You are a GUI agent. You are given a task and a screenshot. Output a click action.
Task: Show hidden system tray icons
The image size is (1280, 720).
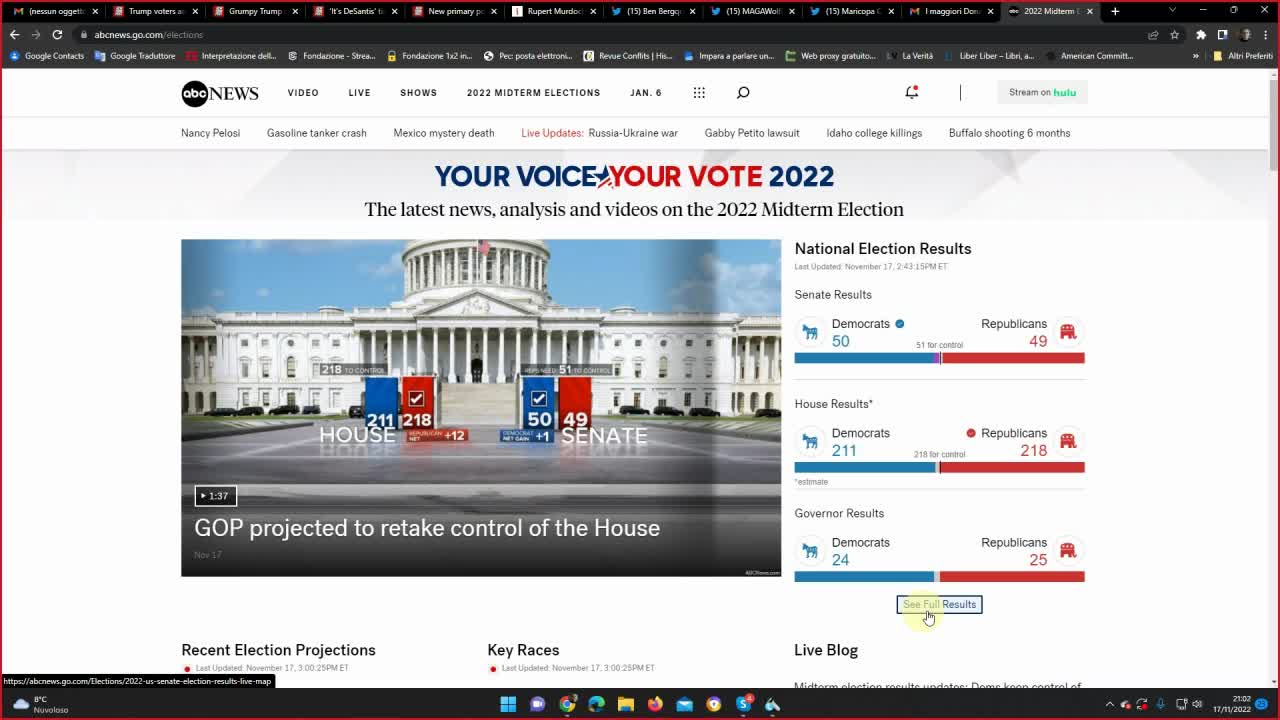click(x=1109, y=704)
